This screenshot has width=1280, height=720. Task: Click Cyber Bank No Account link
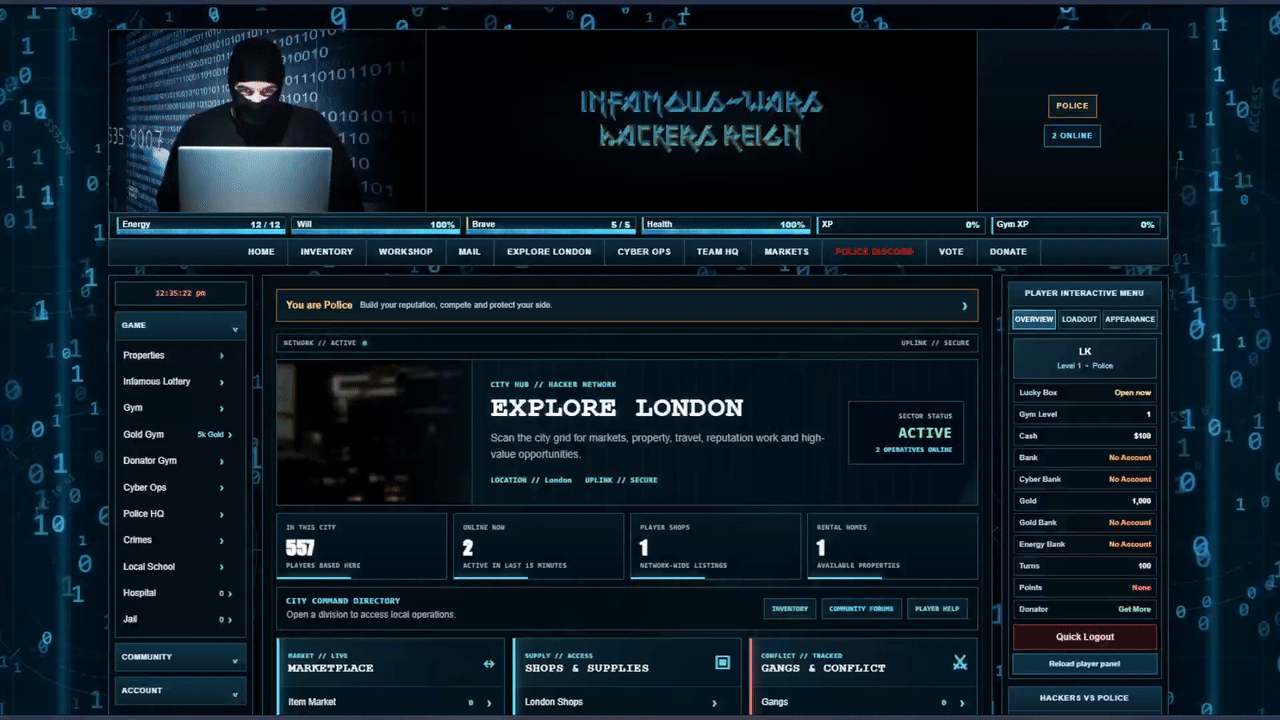coord(1130,479)
